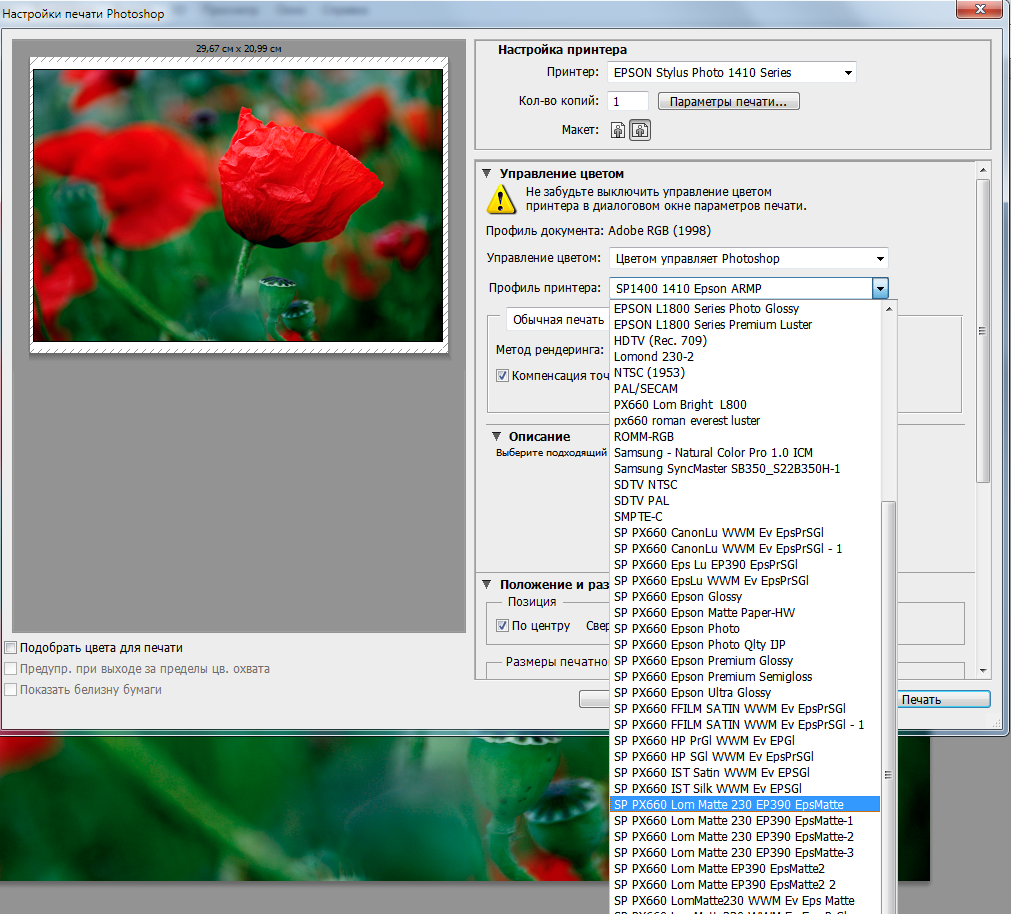This screenshot has width=1011, height=914.
Task: Select 'SP PX660 Epson Premium Glossy'
Action: point(745,661)
